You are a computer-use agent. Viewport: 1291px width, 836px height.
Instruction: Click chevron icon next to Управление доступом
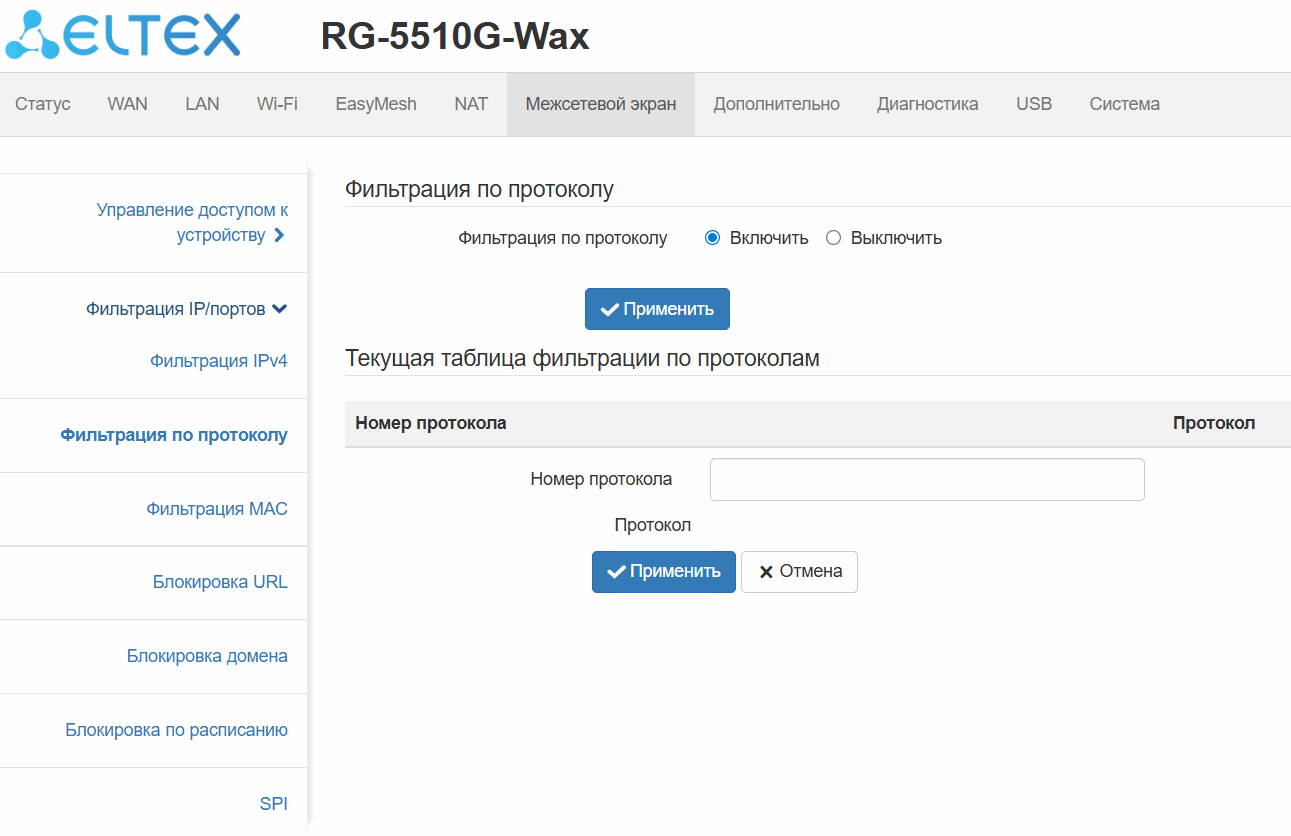pyautogui.click(x=279, y=236)
